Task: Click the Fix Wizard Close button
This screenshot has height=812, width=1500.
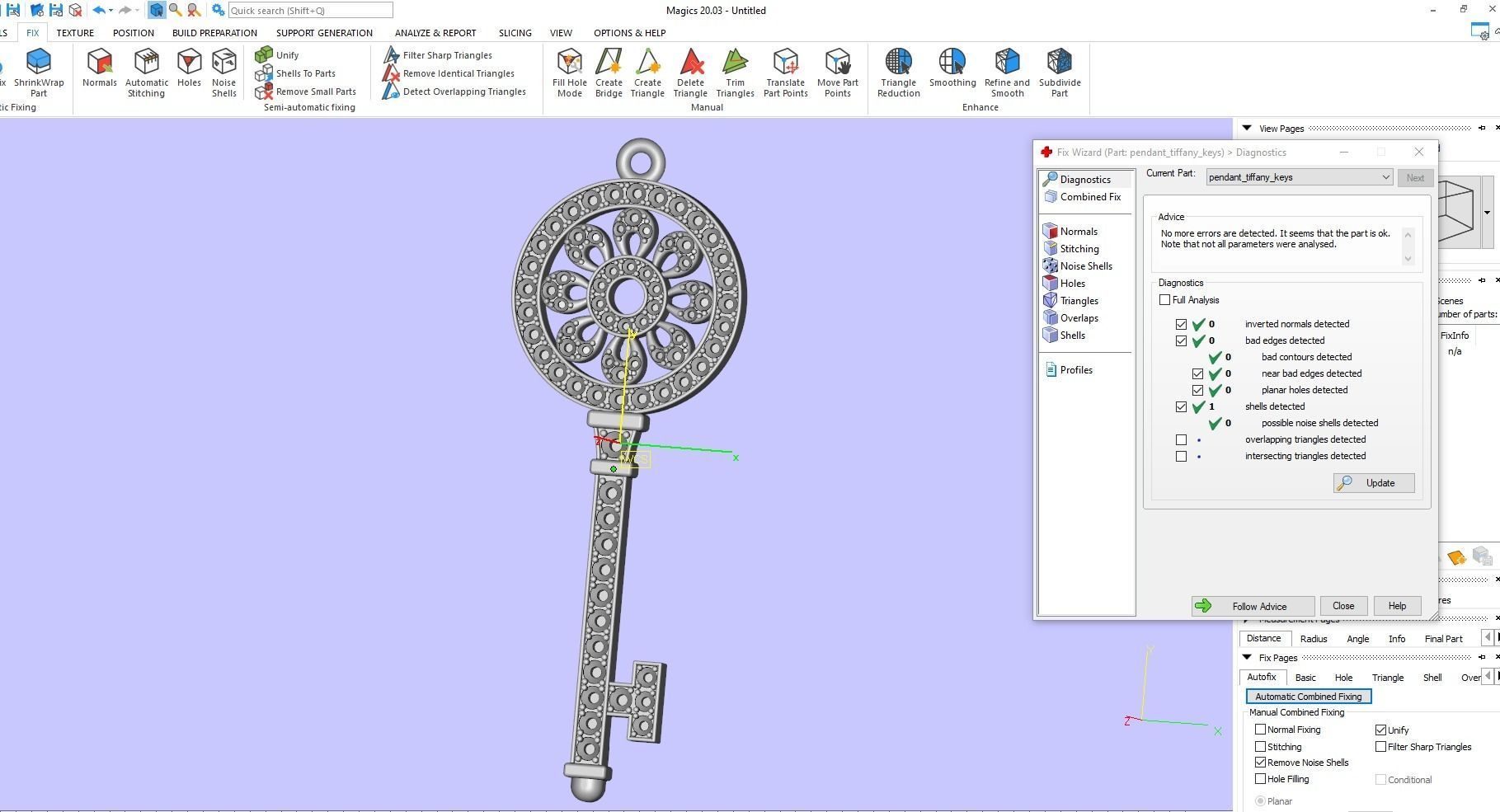Action: 1343,606
